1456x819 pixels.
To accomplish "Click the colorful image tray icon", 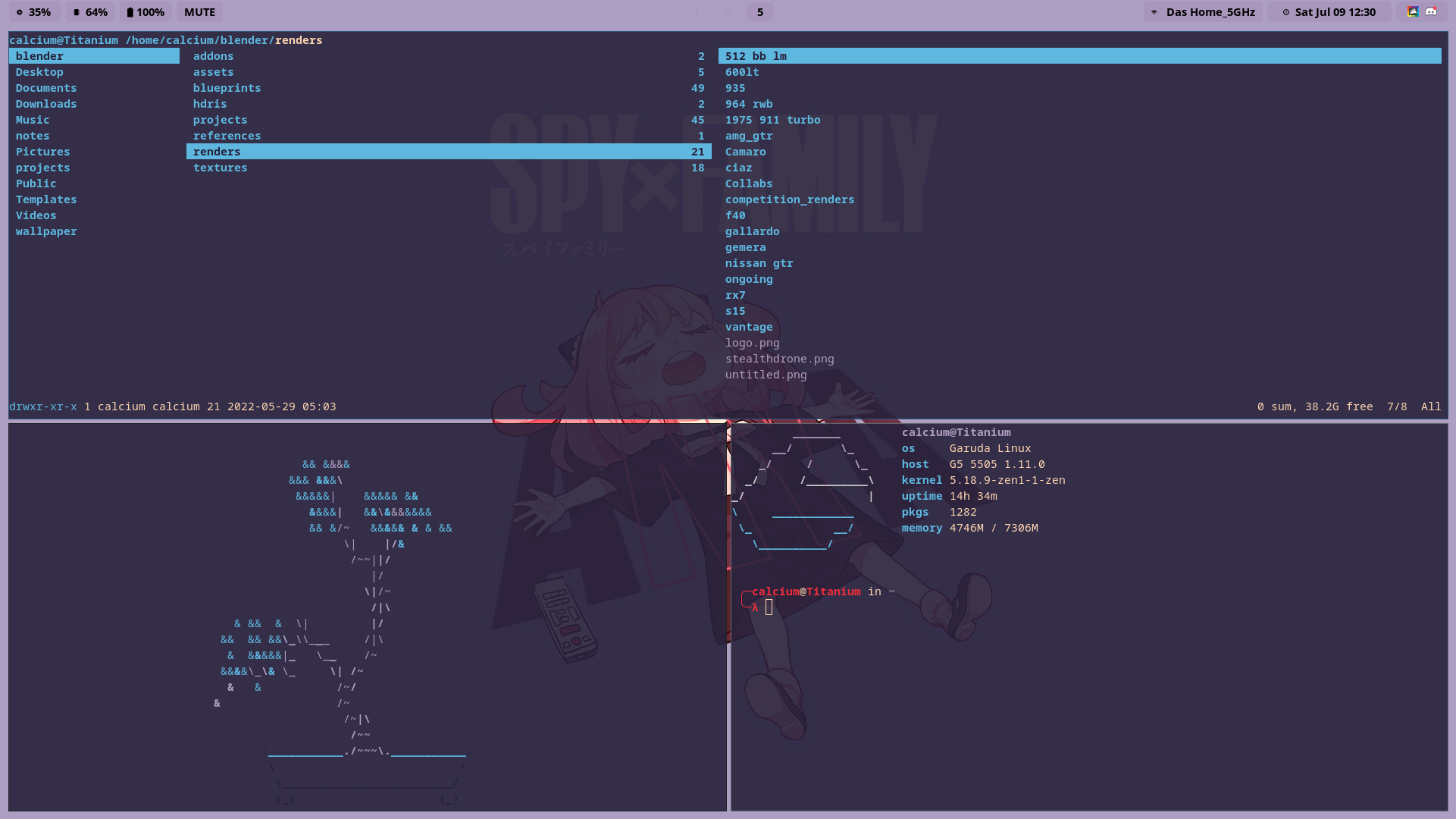I will [x=1413, y=12].
